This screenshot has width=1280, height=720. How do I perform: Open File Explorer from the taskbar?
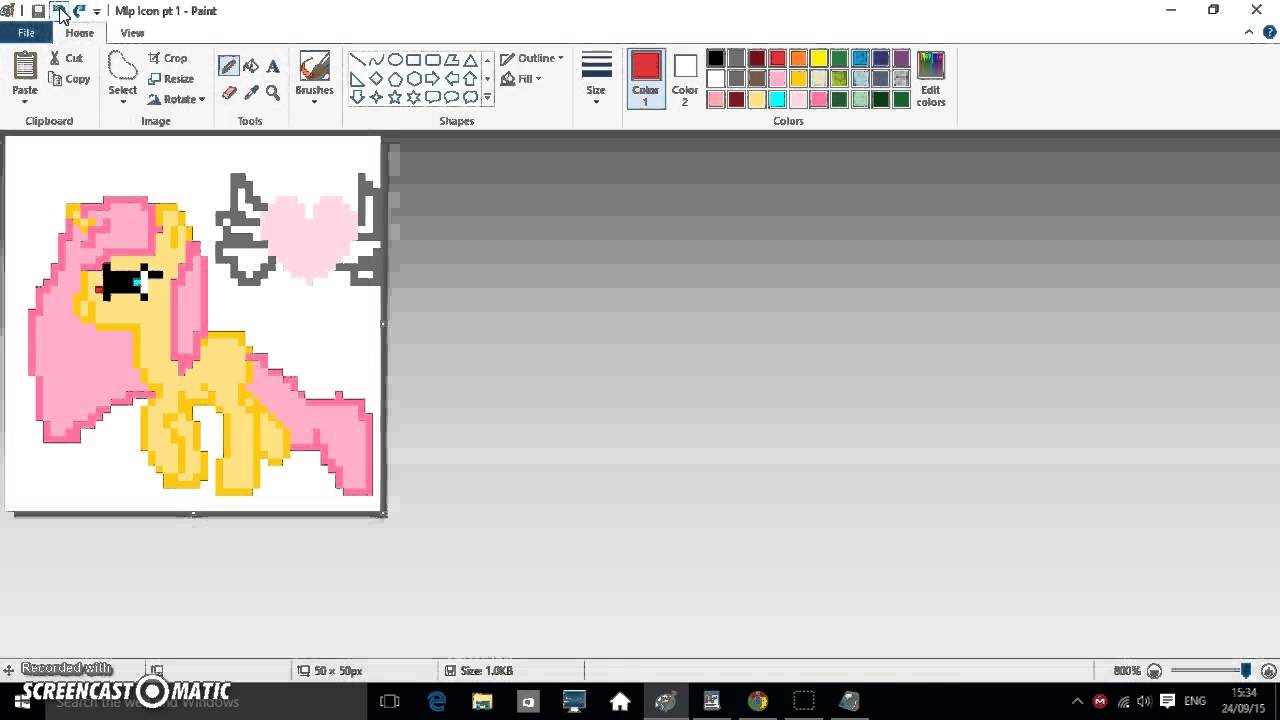[482, 701]
